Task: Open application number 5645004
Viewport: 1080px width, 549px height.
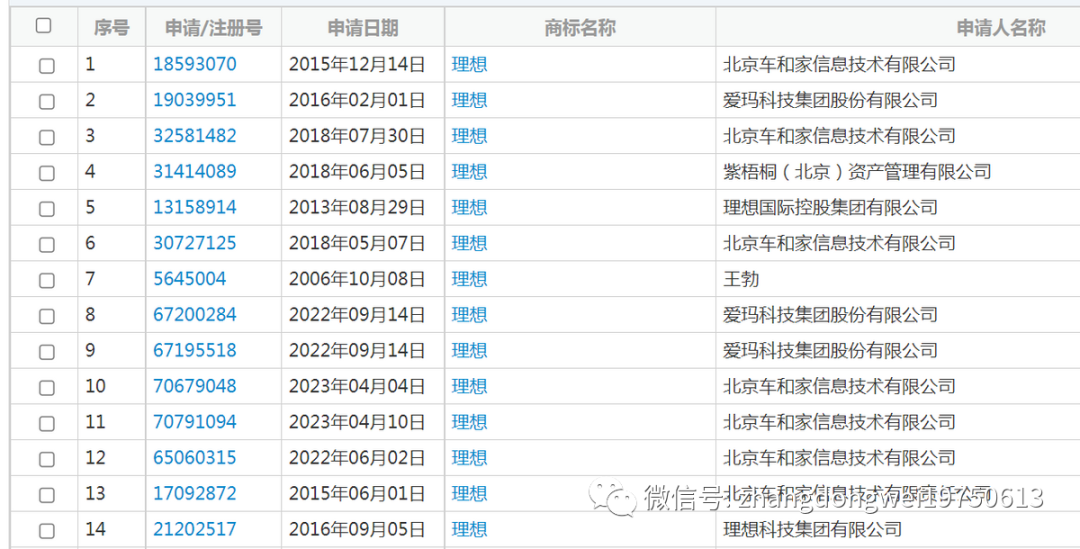Action: point(189,279)
